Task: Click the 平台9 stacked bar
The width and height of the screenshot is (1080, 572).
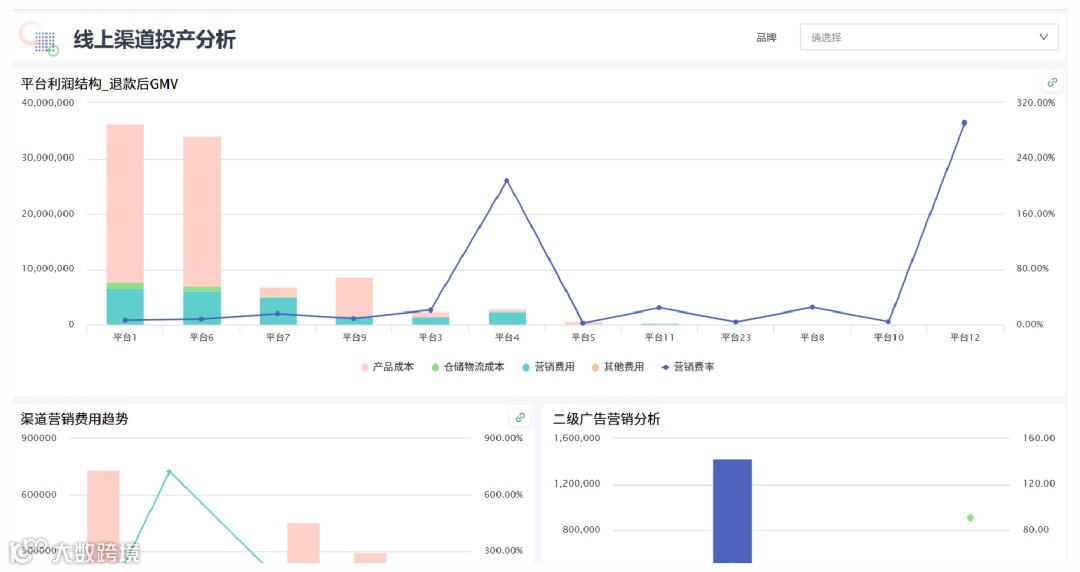Action: point(354,301)
